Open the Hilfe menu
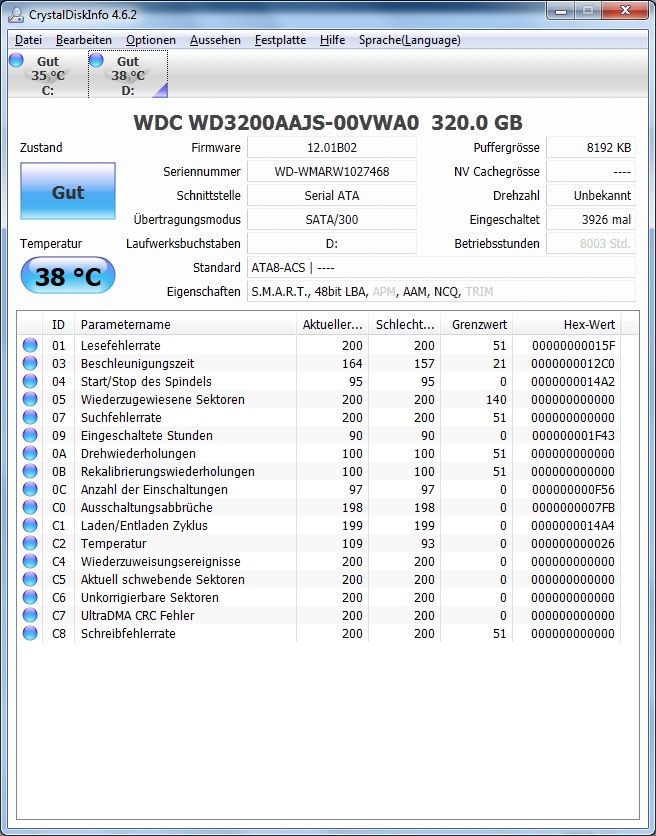Screen dimensions: 656x836 (332, 40)
